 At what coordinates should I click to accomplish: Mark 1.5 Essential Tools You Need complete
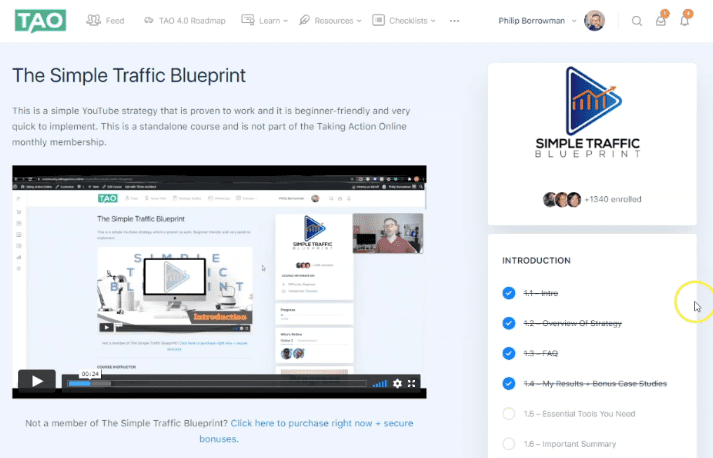point(509,413)
